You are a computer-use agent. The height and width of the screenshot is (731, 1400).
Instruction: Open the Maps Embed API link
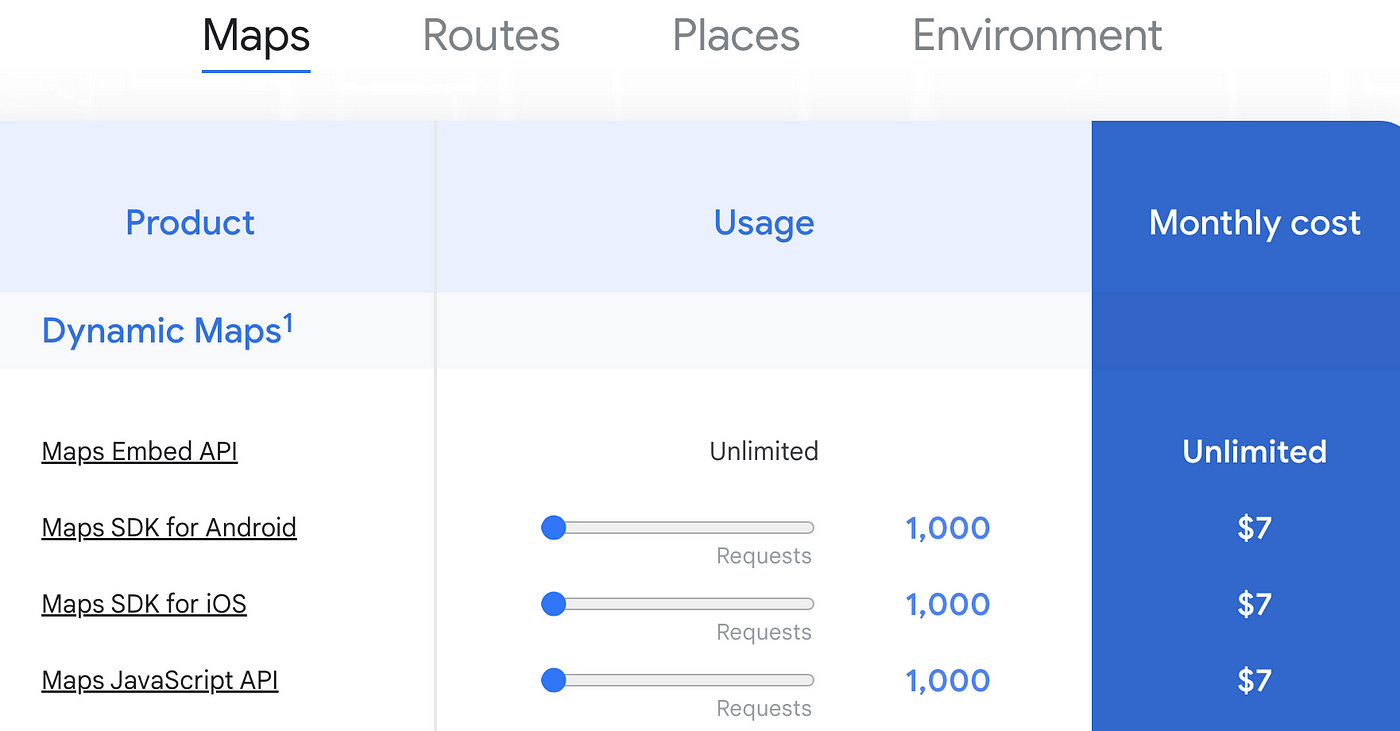[x=140, y=452]
